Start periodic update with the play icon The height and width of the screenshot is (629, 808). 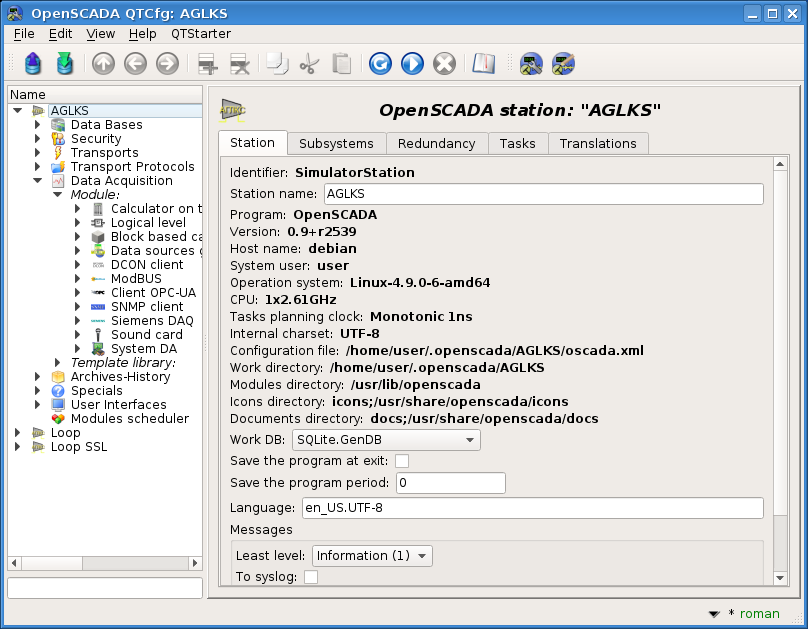tap(412, 64)
